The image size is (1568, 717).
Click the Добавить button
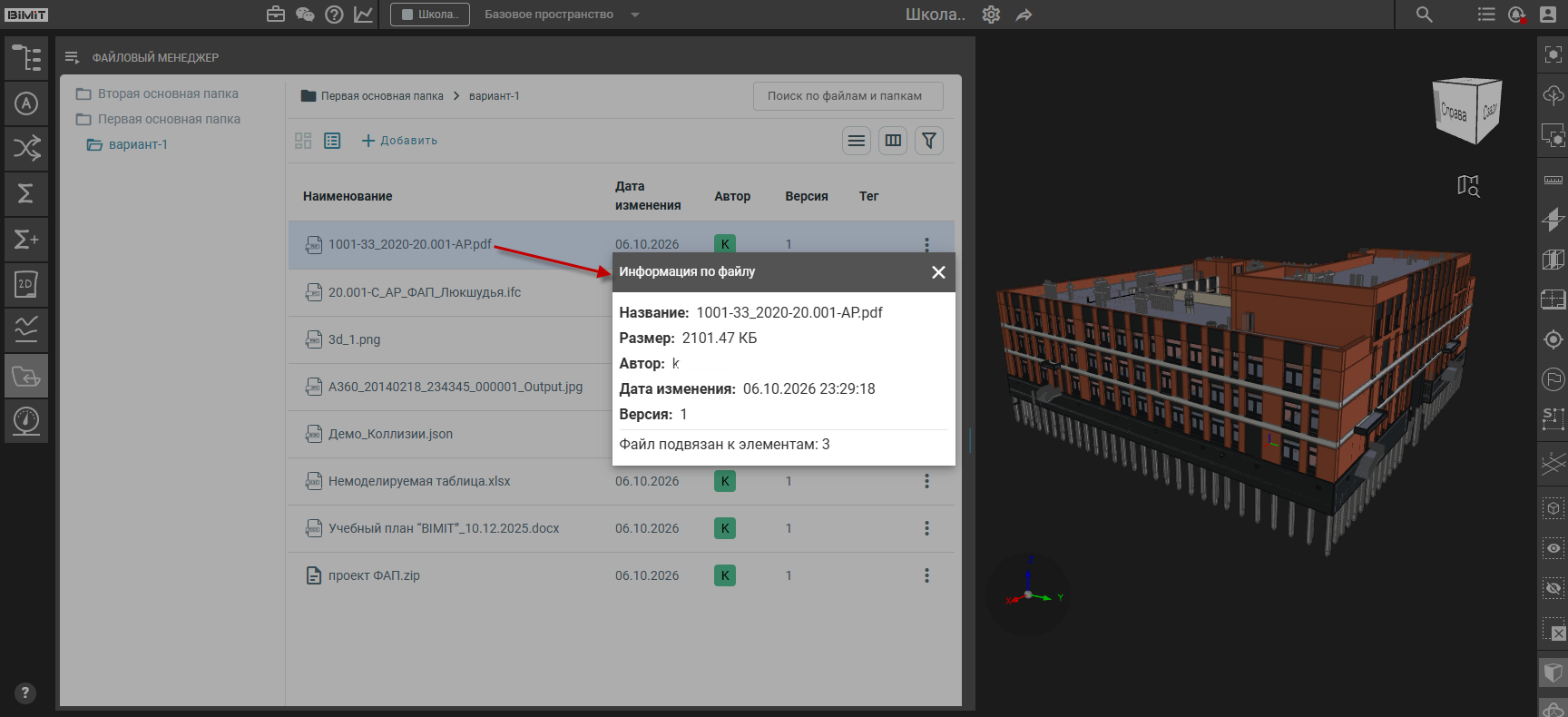click(399, 141)
